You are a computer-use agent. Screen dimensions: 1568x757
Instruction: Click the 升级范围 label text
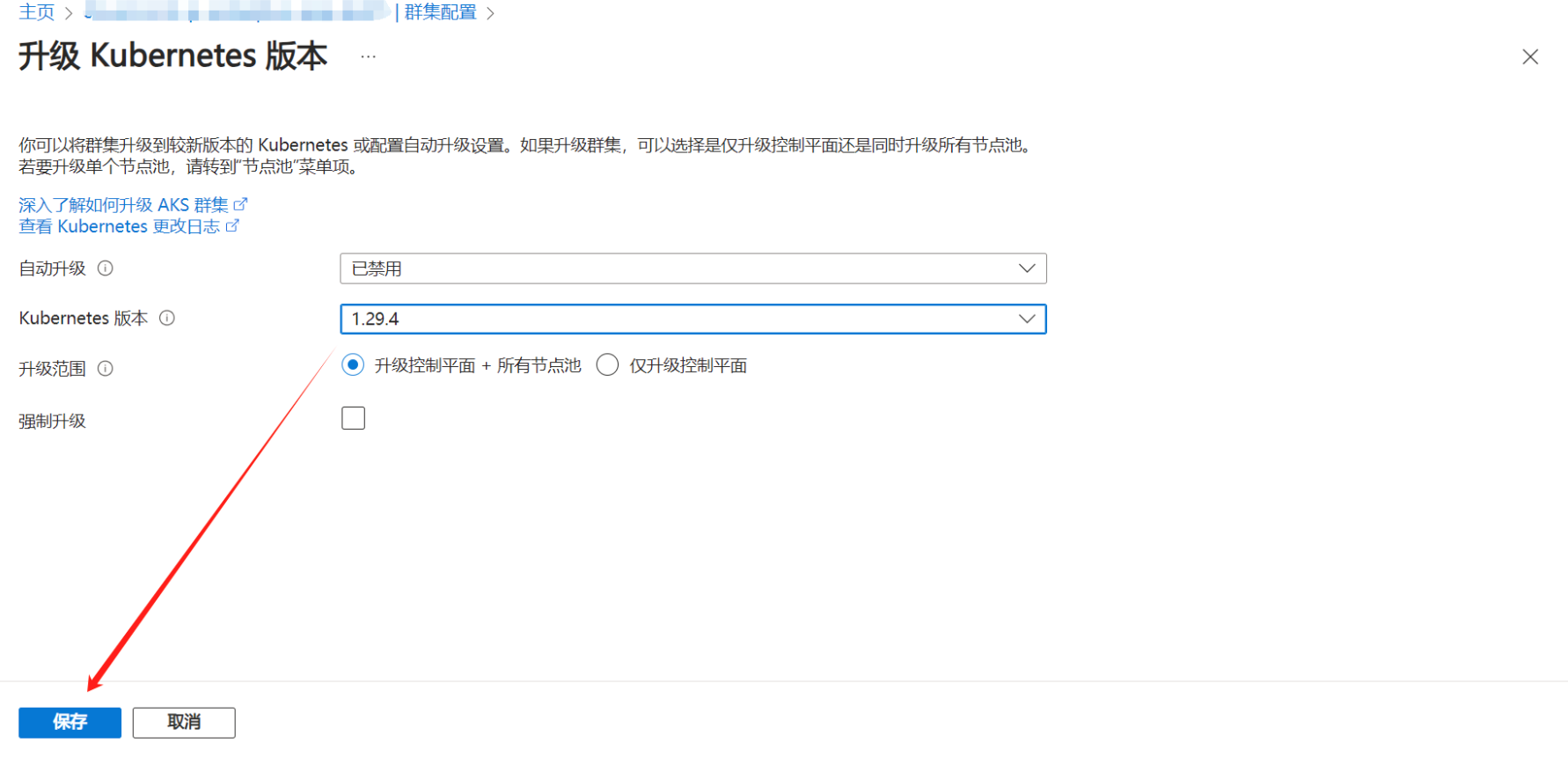[x=53, y=369]
